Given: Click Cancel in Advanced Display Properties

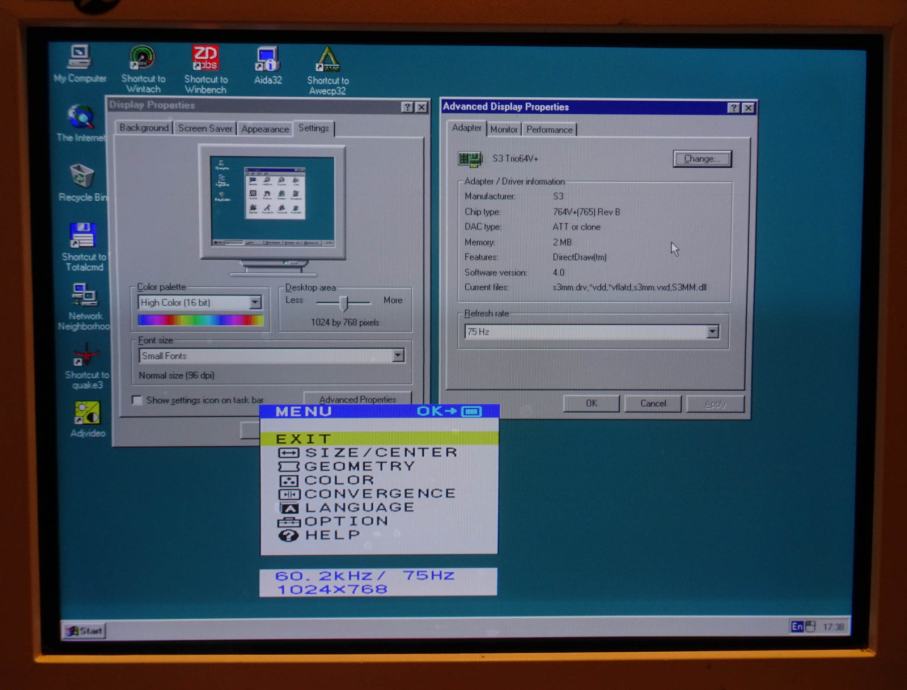Looking at the screenshot, I should point(653,404).
